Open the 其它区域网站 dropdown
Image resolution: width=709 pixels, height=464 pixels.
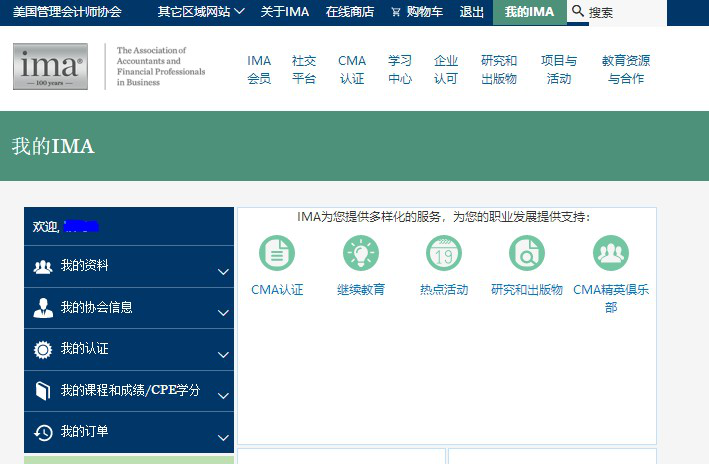click(200, 12)
